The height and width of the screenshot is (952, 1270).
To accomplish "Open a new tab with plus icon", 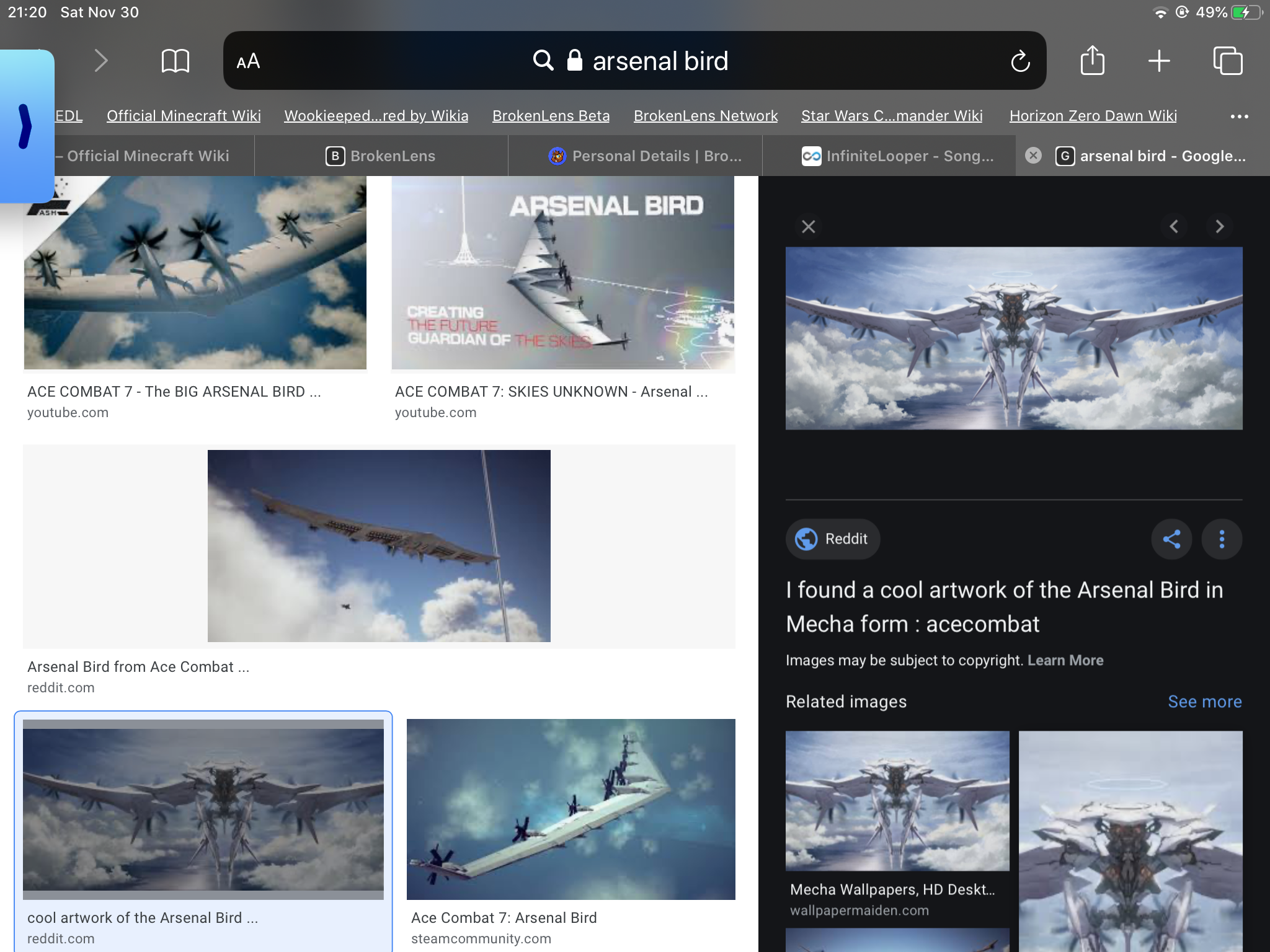I will click(1158, 61).
